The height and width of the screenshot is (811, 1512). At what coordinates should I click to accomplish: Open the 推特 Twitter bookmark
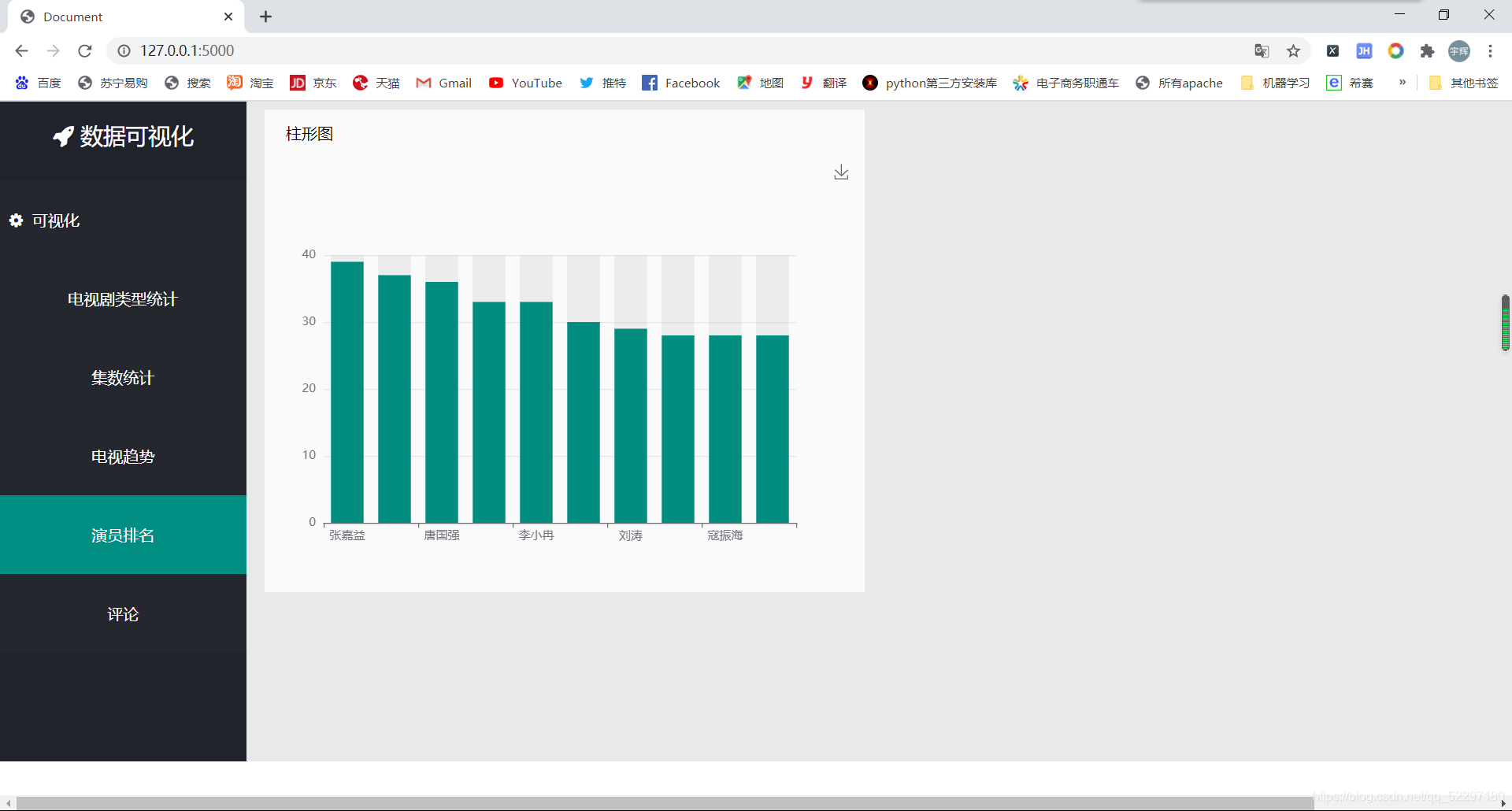click(x=603, y=83)
